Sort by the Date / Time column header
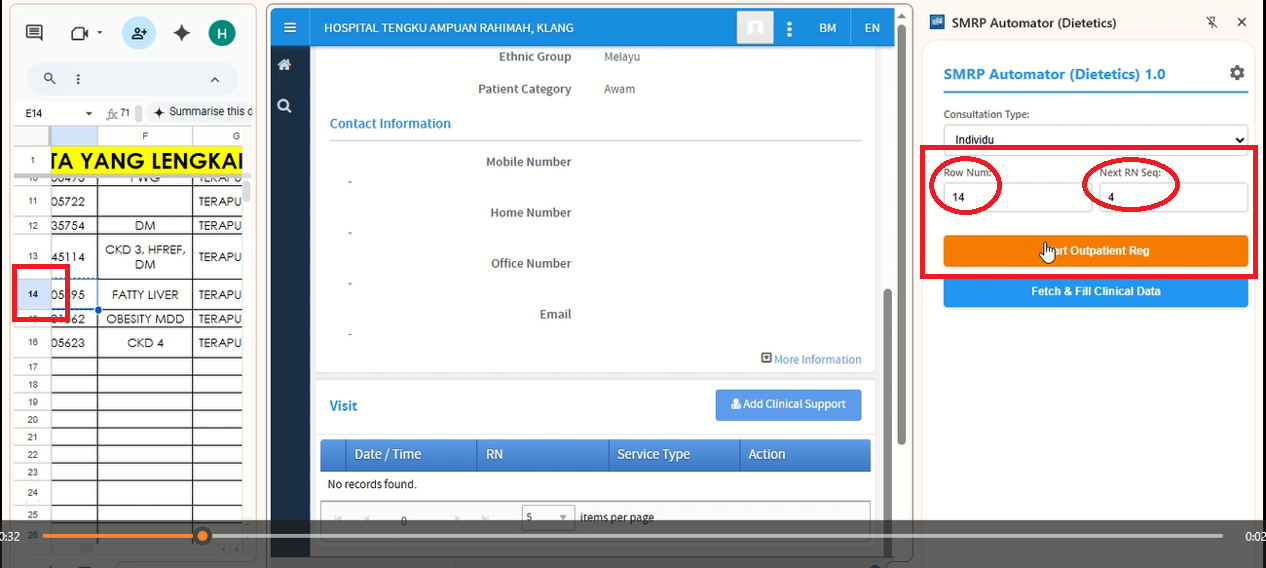This screenshot has height=568, width=1266. [x=410, y=454]
